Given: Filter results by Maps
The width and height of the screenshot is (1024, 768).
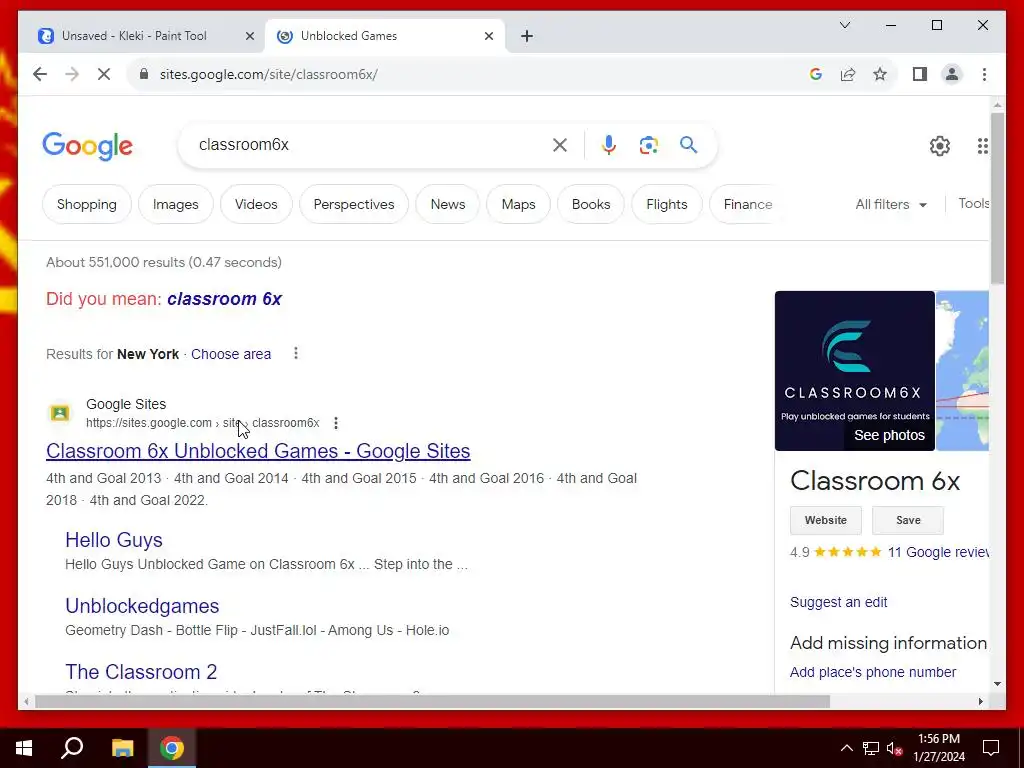Looking at the screenshot, I should (519, 204).
